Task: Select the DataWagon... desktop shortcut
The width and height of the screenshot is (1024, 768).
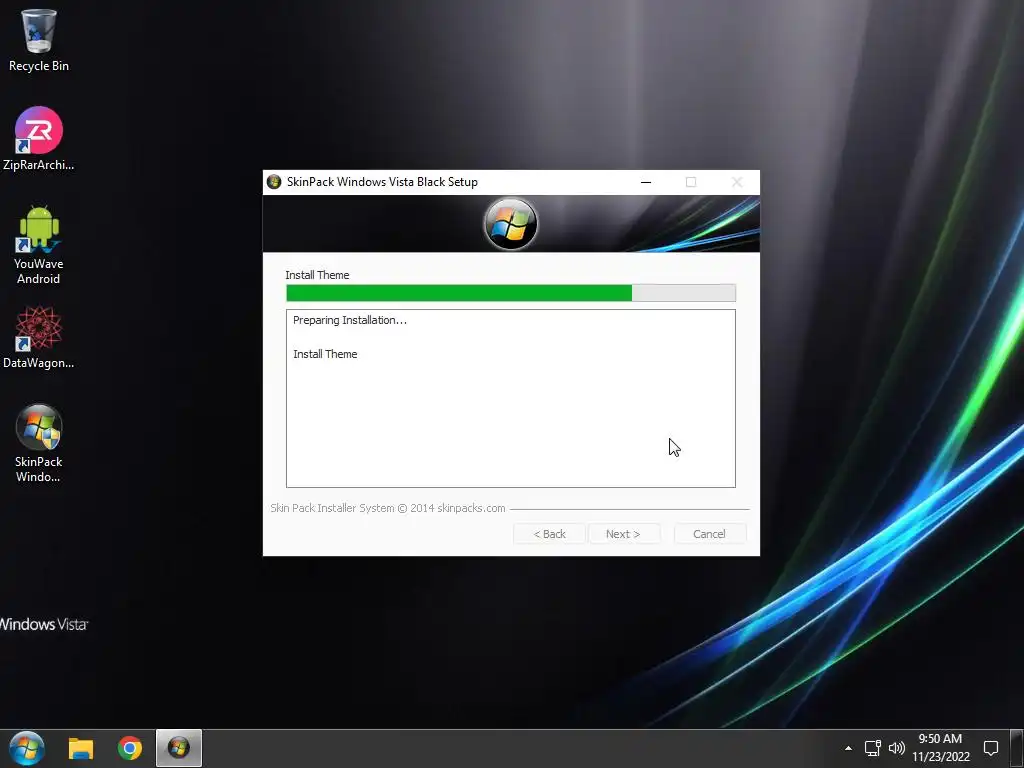Action: [39, 338]
